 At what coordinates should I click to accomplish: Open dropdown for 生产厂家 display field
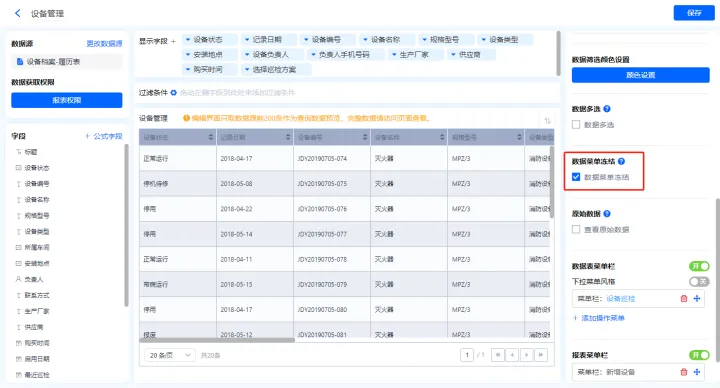click(394, 55)
